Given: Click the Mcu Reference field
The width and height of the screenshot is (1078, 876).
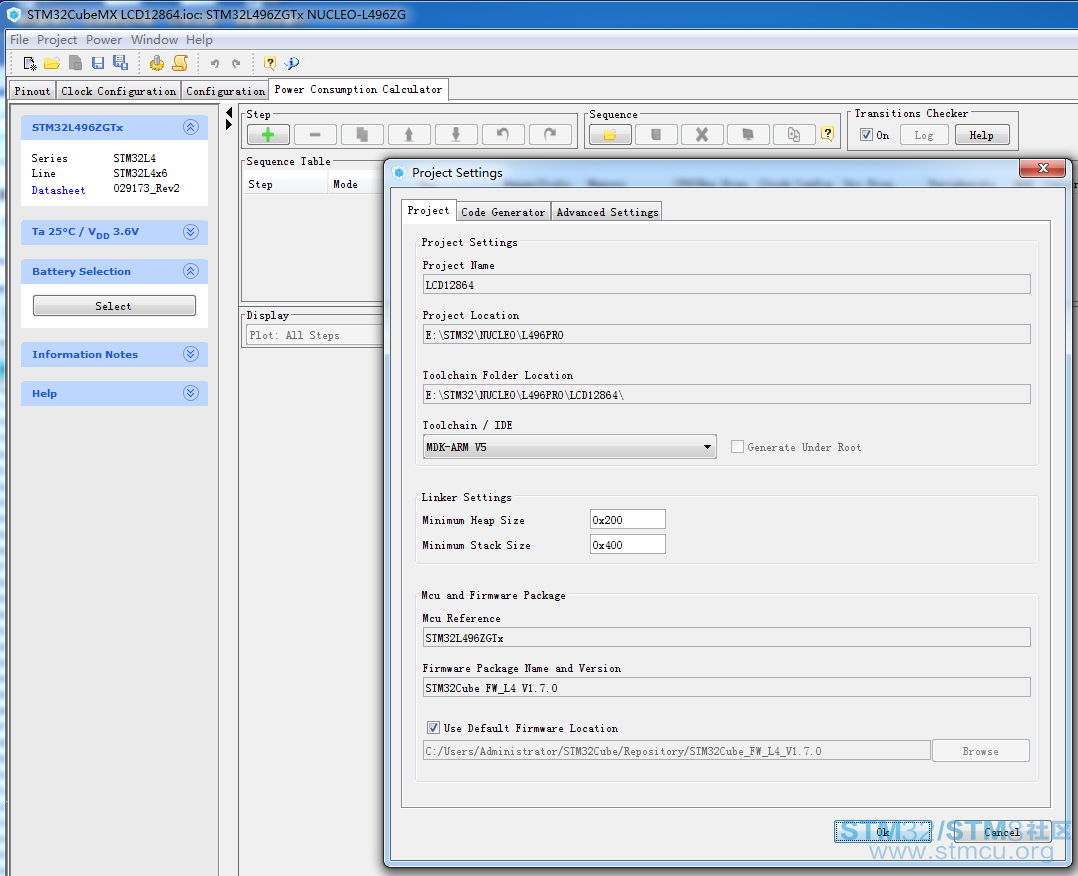Looking at the screenshot, I should 726,637.
